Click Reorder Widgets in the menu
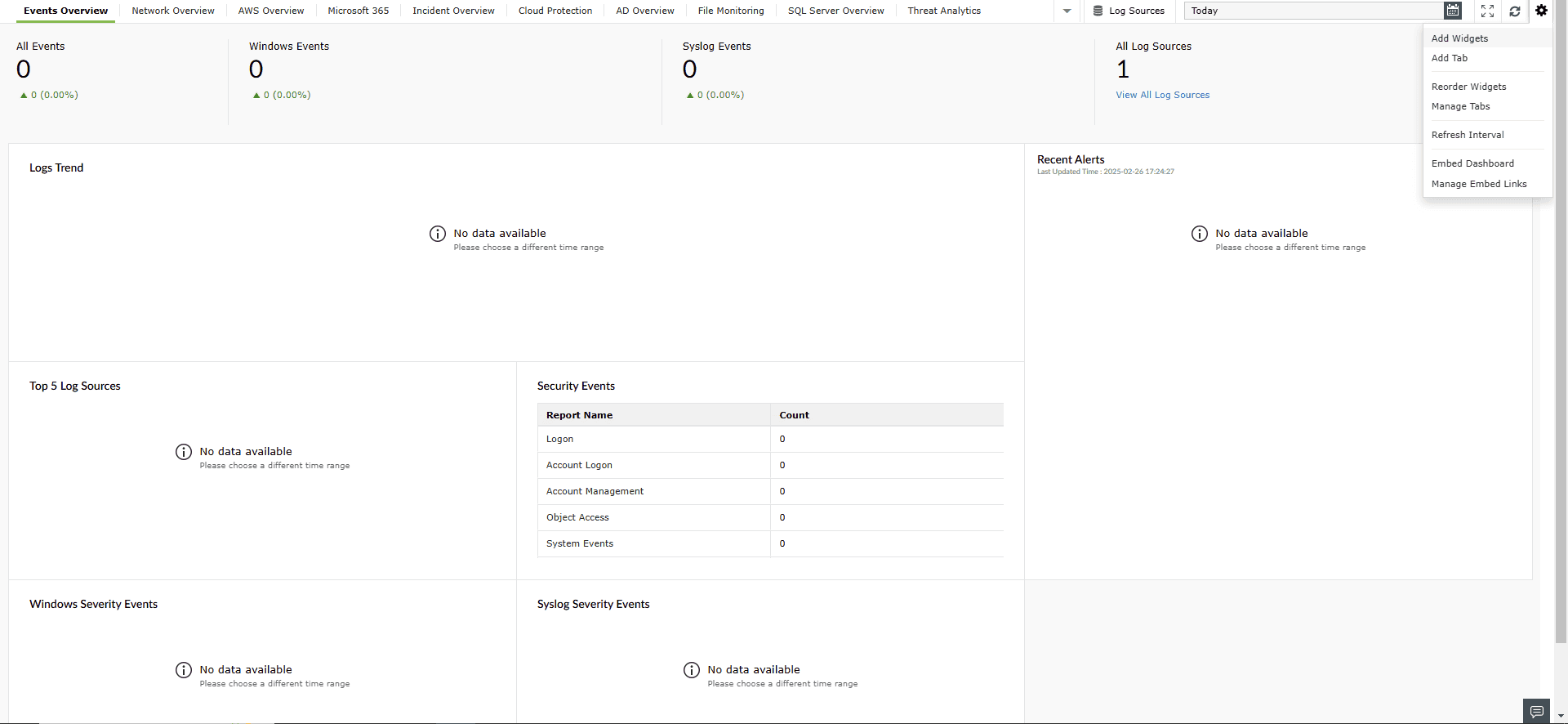 click(1468, 87)
